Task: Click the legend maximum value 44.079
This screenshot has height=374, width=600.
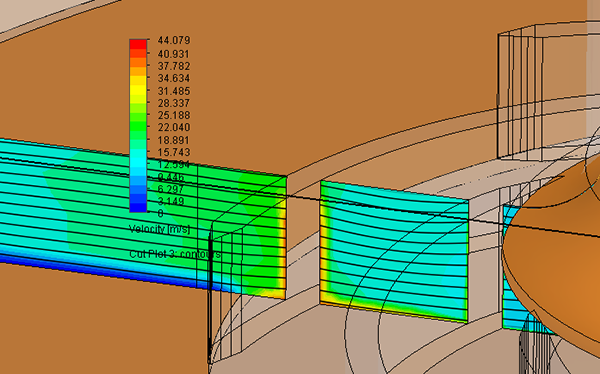Action: [x=174, y=40]
